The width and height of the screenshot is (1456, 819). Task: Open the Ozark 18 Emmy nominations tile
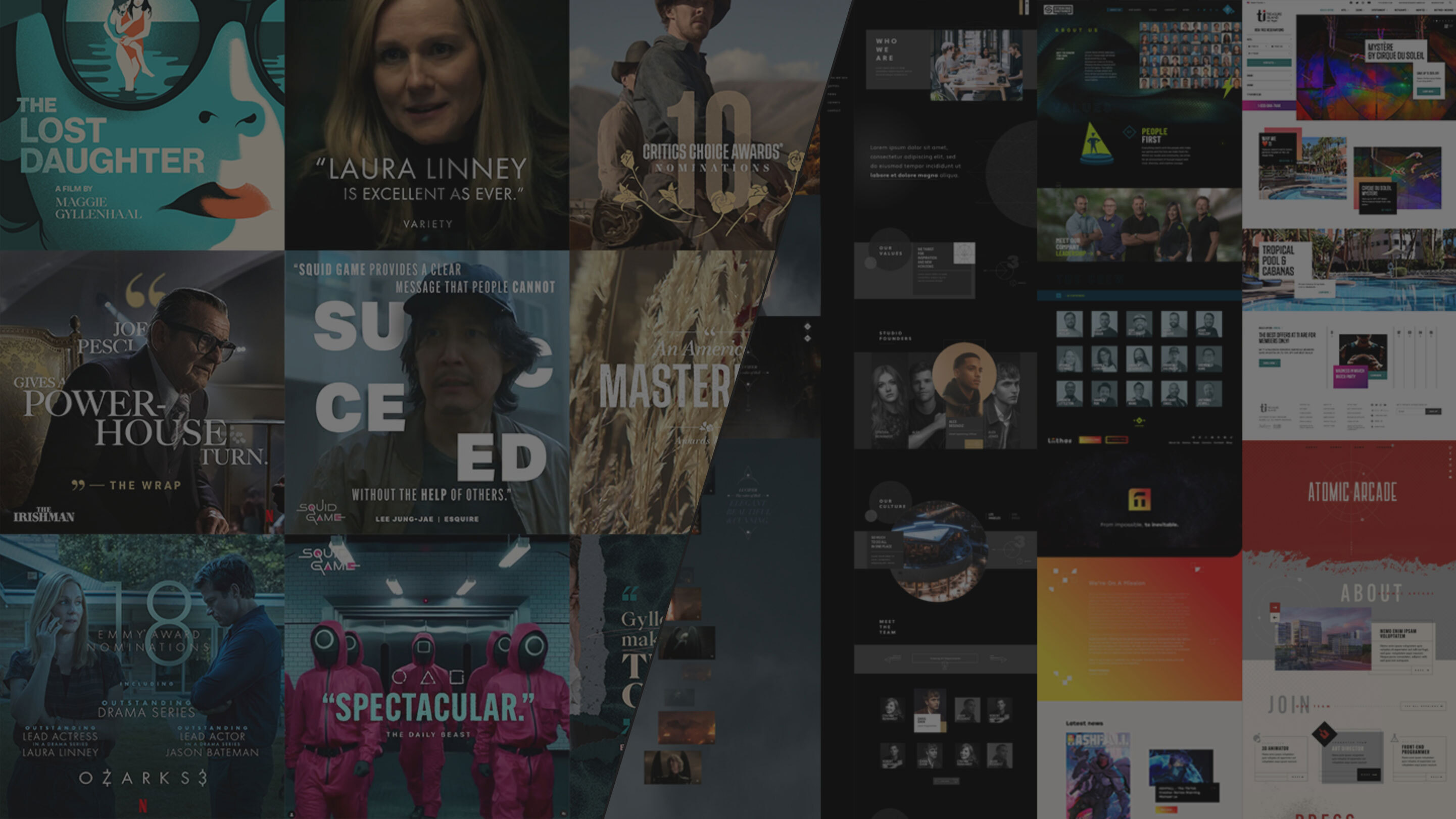tap(142, 677)
